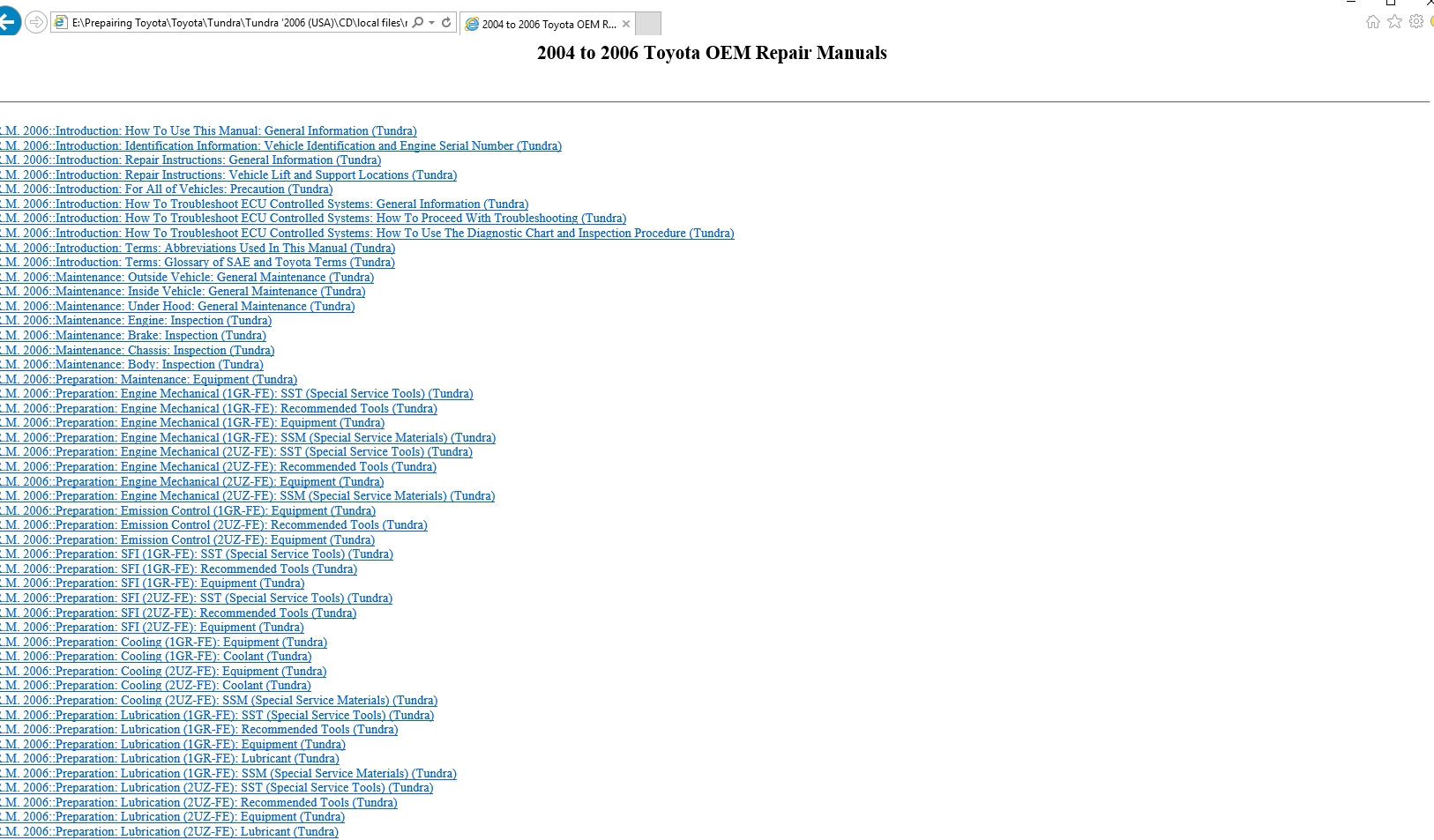Open Outside Vehicle: General Maintenance link
The image size is (1434, 840).
point(187,278)
